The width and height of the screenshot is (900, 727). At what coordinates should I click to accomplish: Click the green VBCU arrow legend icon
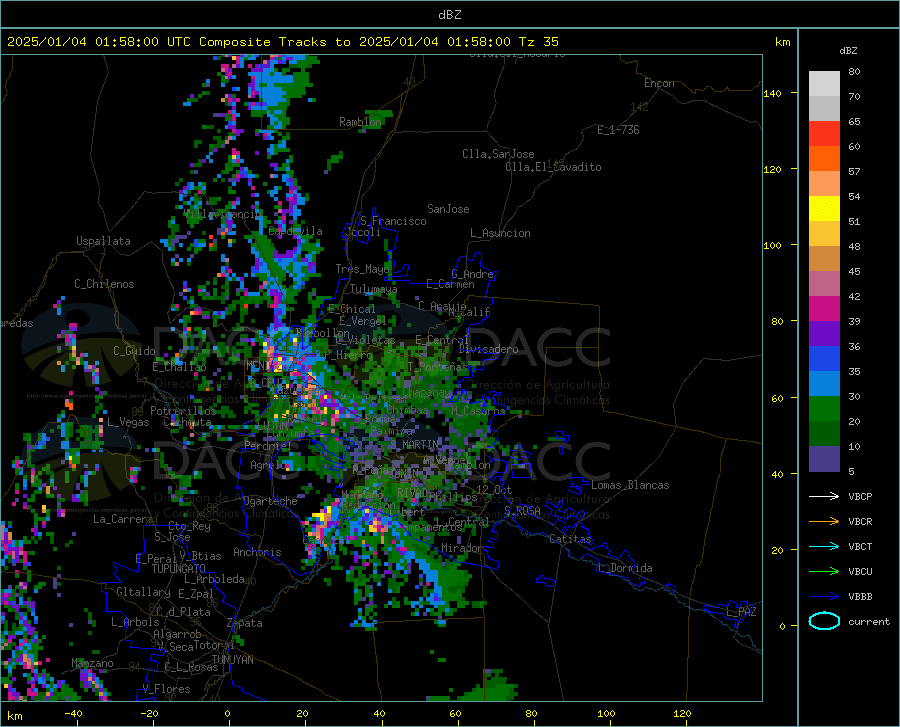[824, 572]
